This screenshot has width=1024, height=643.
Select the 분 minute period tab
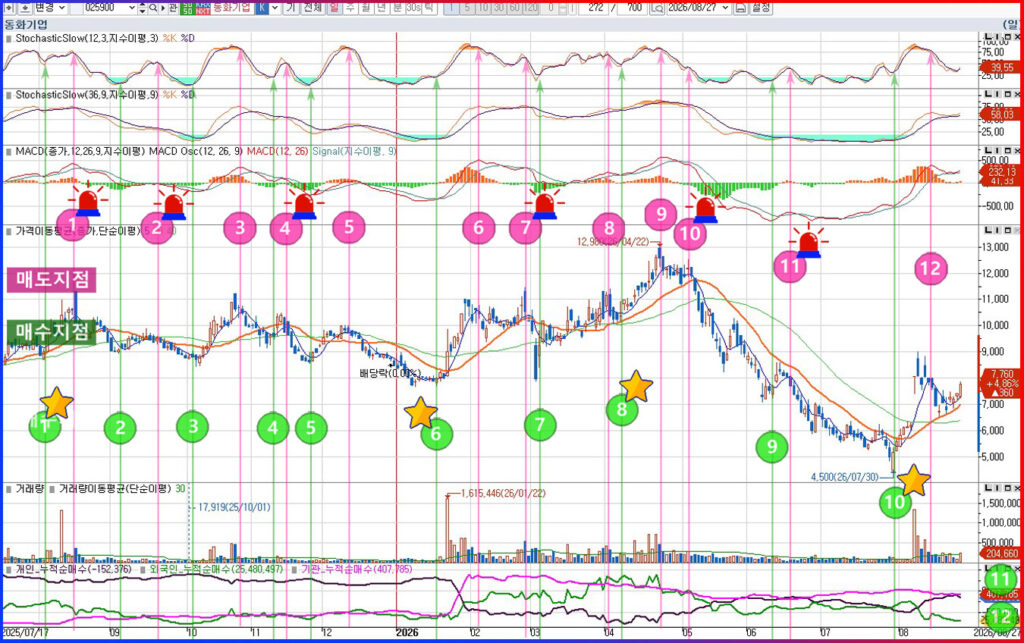pyautogui.click(x=397, y=8)
